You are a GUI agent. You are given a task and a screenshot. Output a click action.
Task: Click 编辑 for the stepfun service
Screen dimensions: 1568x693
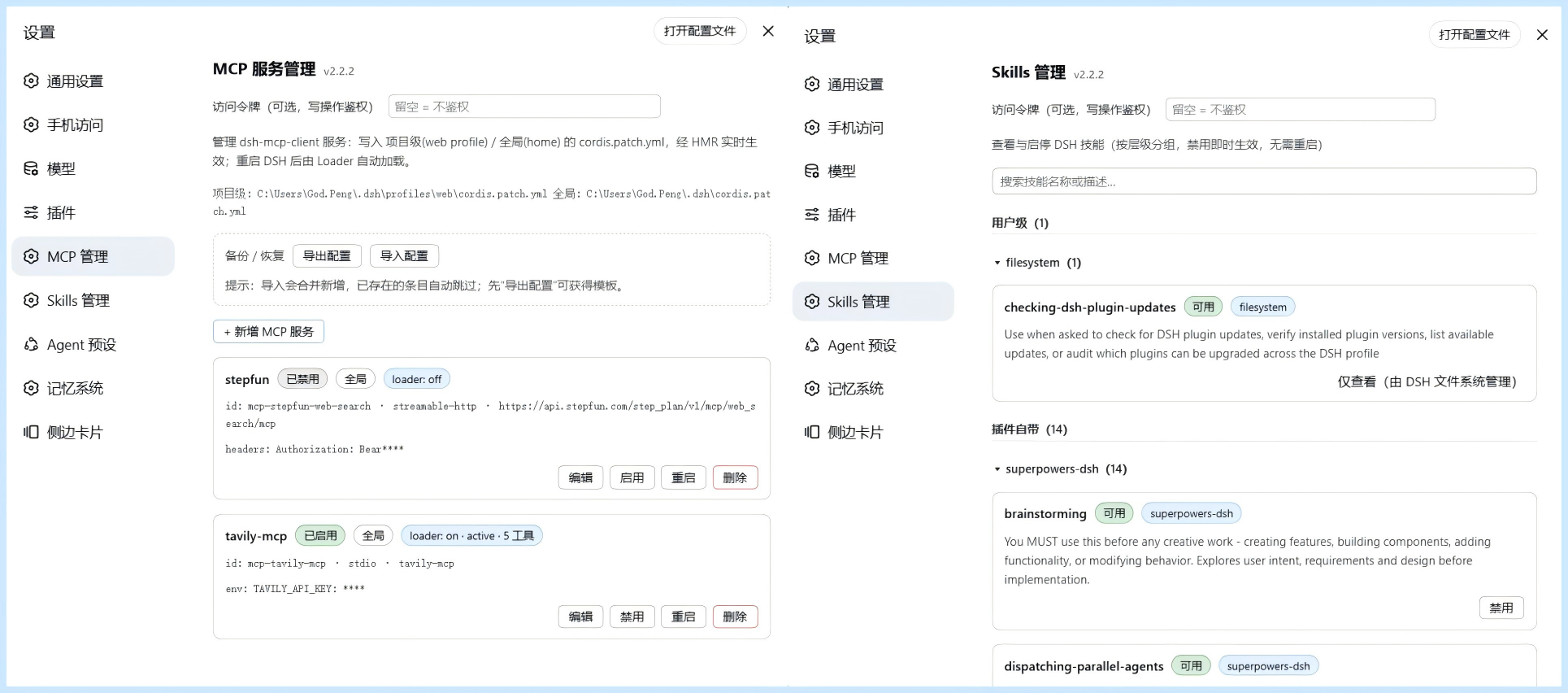point(580,477)
